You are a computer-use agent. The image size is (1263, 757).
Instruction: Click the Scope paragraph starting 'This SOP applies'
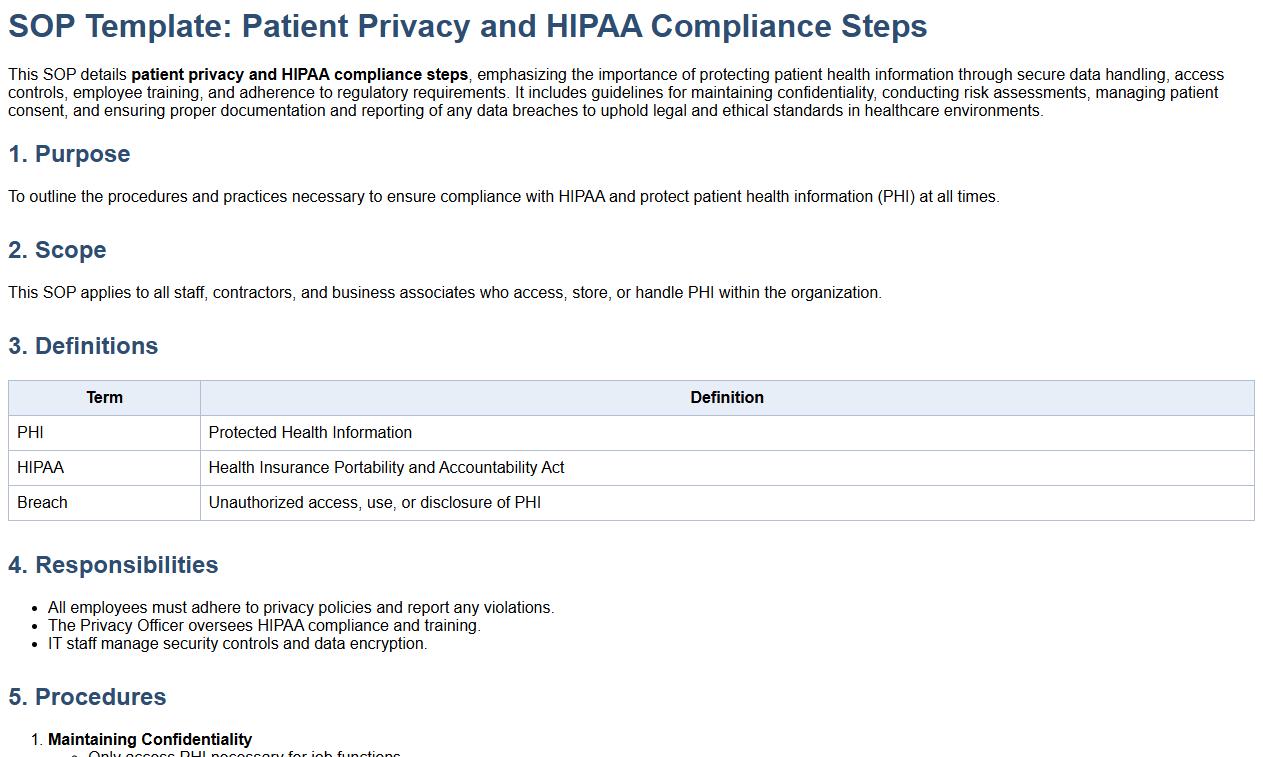point(445,293)
